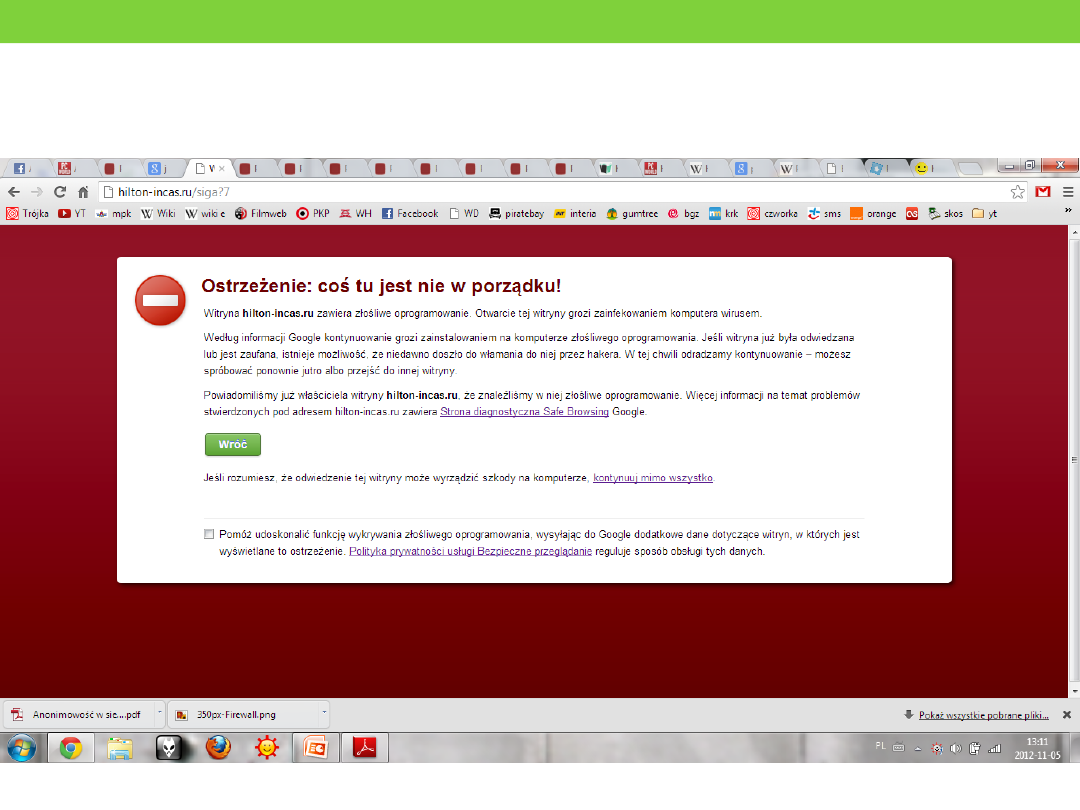Click the address bar with hilton-incas.ru
Screen dimensions: 1080x810
[x=550, y=192]
